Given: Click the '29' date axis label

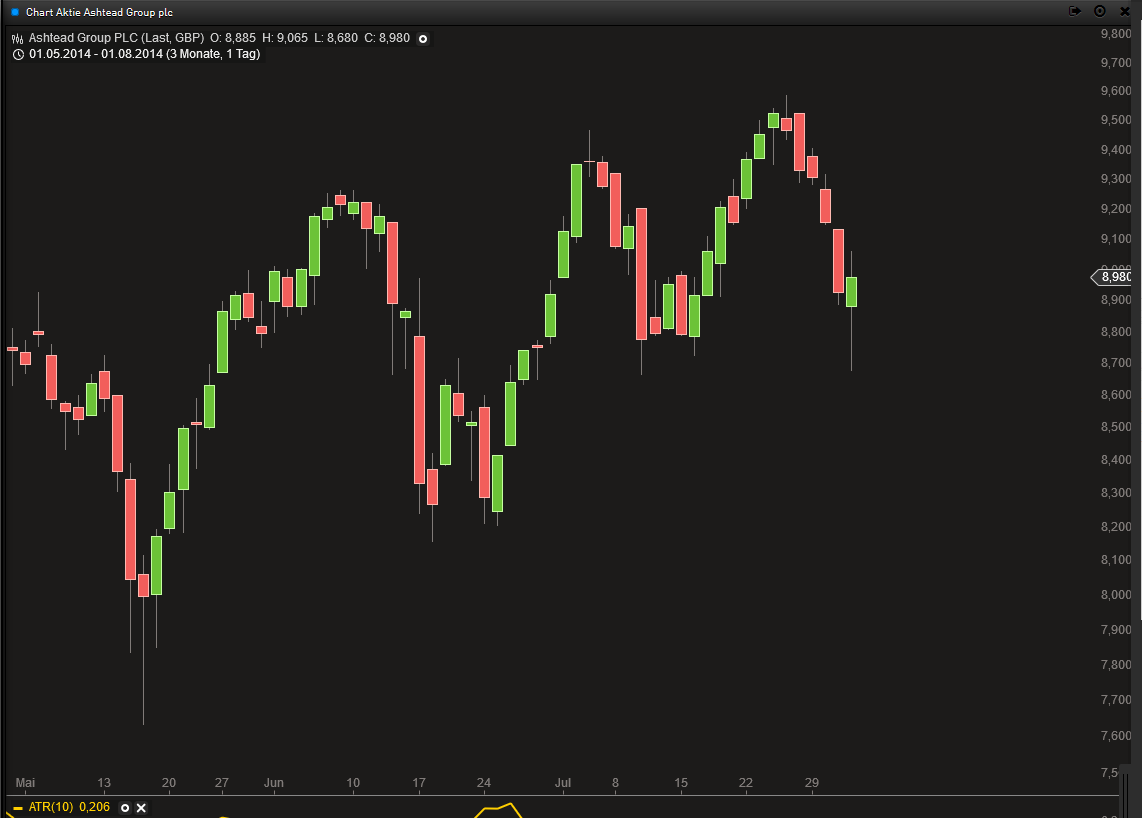Looking at the screenshot, I should (812, 783).
